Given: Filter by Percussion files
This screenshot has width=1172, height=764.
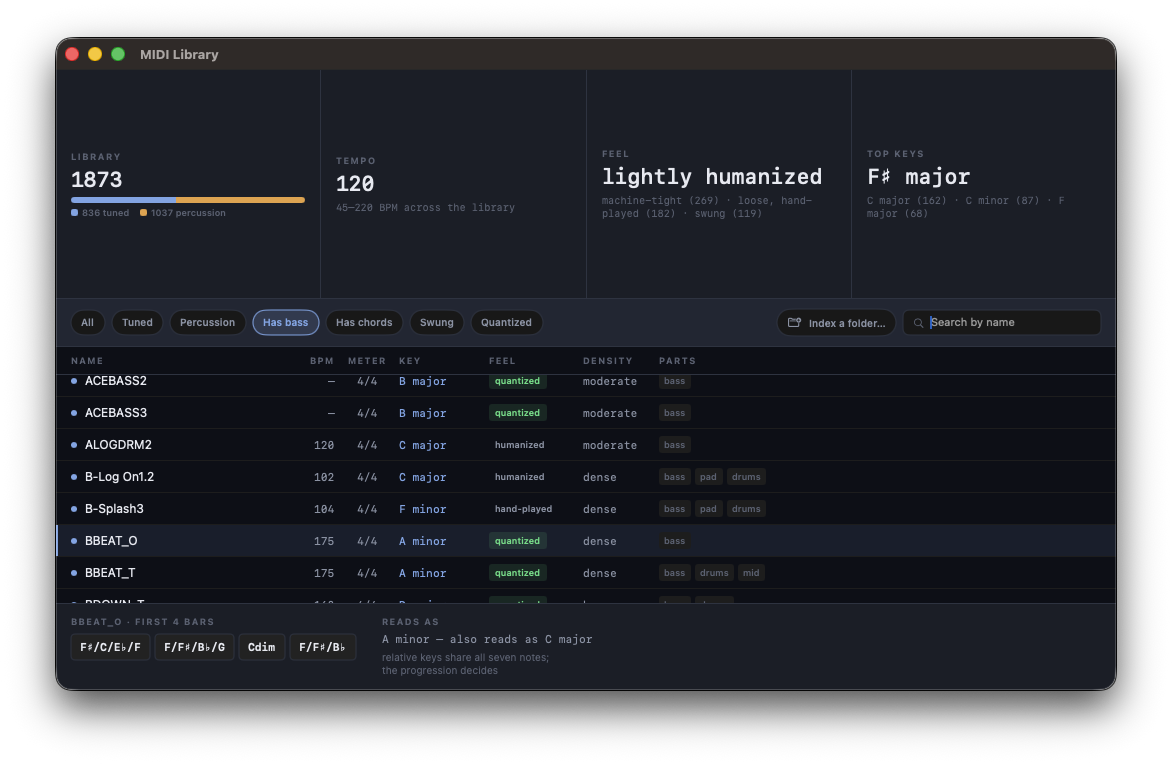Looking at the screenshot, I should pos(207,322).
